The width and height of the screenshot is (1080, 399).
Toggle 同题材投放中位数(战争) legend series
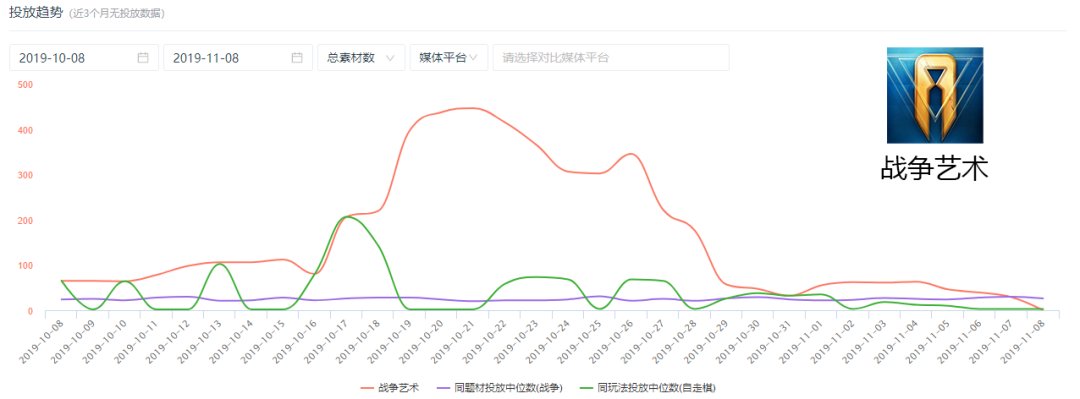click(500, 388)
